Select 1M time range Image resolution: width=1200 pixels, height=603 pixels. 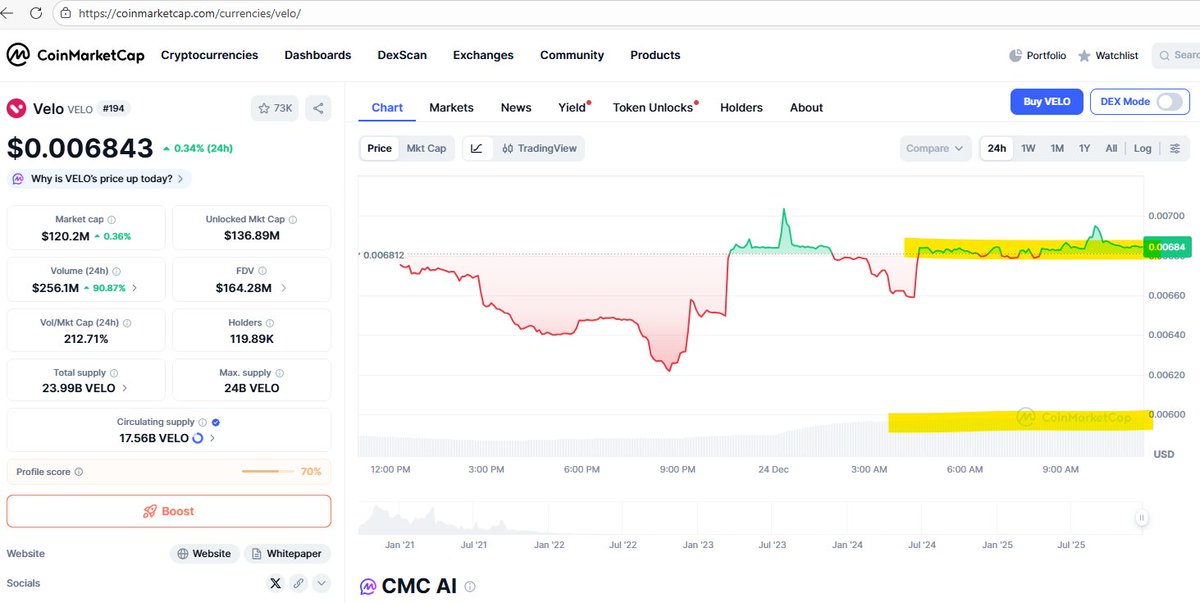(x=1057, y=148)
